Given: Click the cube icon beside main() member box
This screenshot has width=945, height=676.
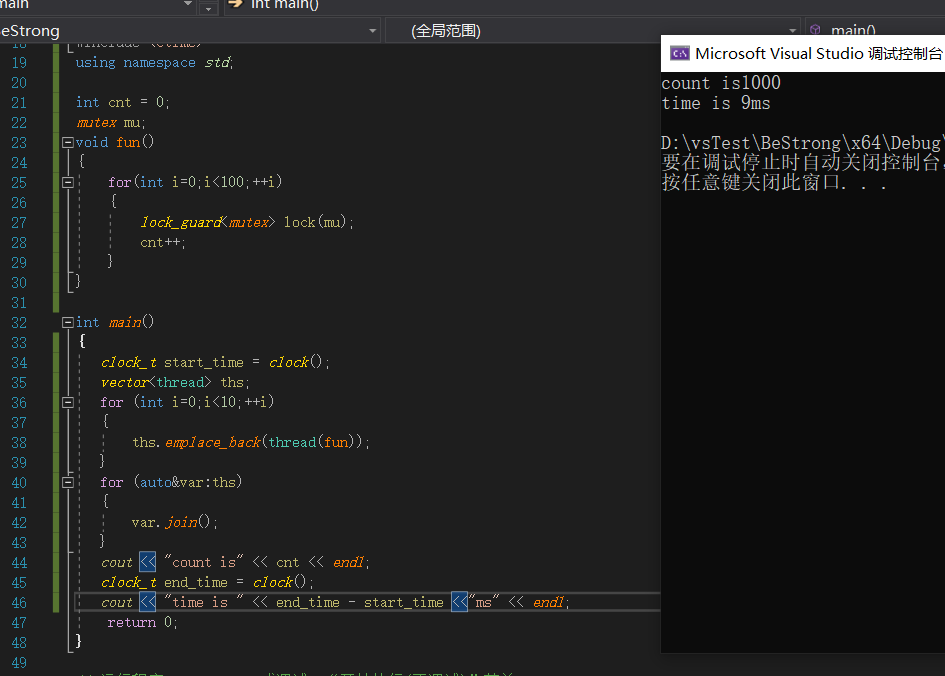Looking at the screenshot, I should click(x=815, y=30).
